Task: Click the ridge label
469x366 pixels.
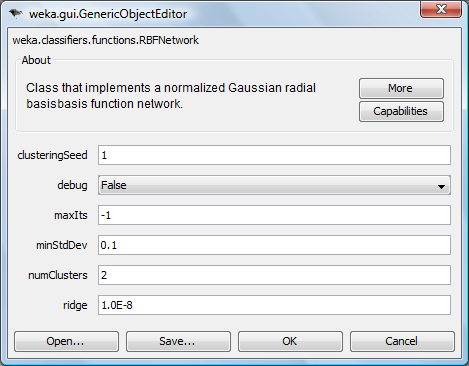Action: pos(75,305)
